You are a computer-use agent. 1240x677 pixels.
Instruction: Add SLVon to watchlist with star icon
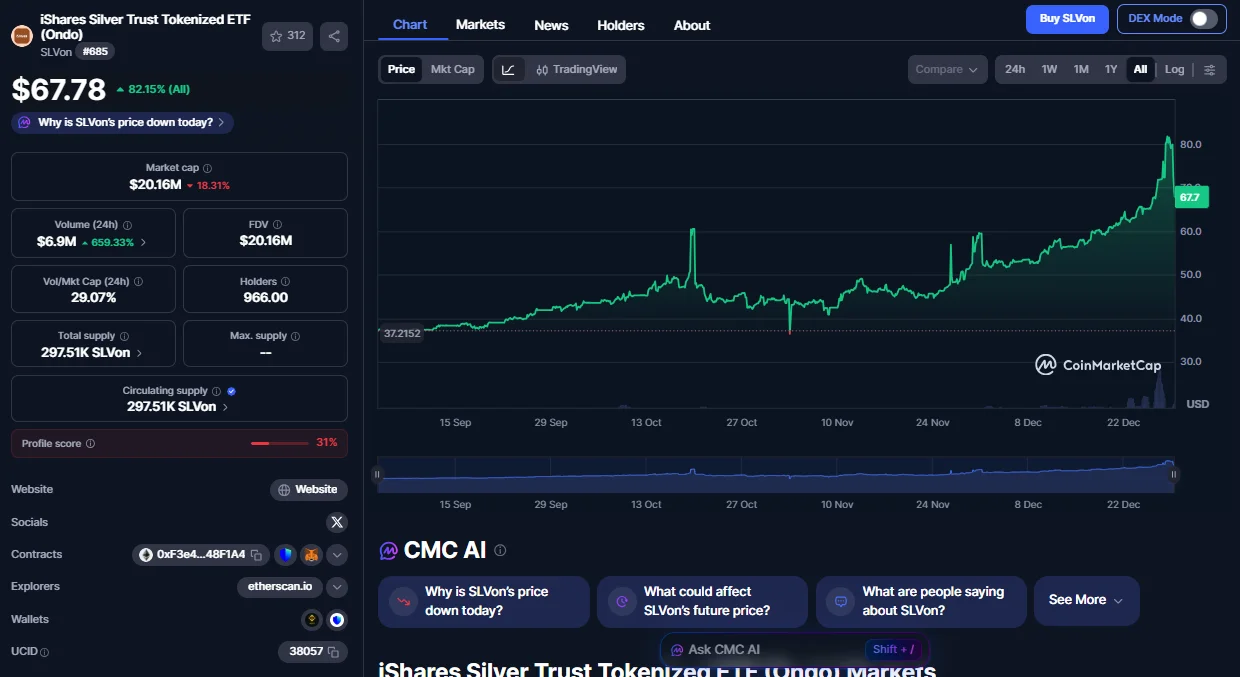[287, 36]
